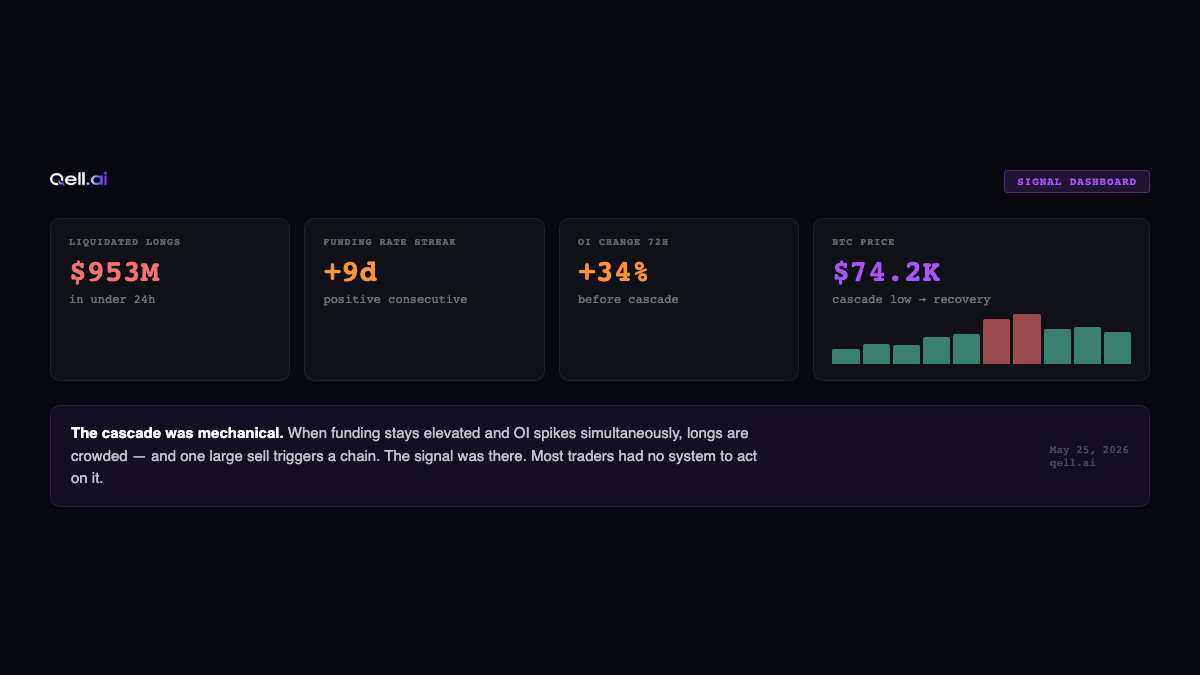Select the Liquidated Longs card
Image resolution: width=1200 pixels, height=675 pixels.
[x=170, y=299]
